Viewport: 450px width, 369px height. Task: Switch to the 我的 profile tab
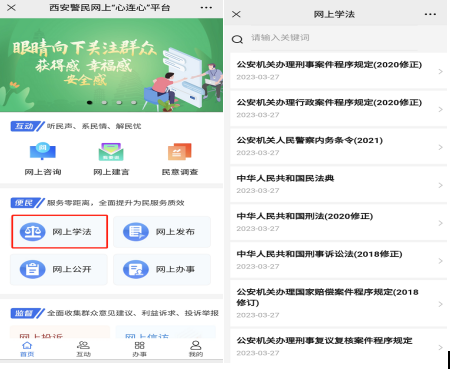[196, 349]
